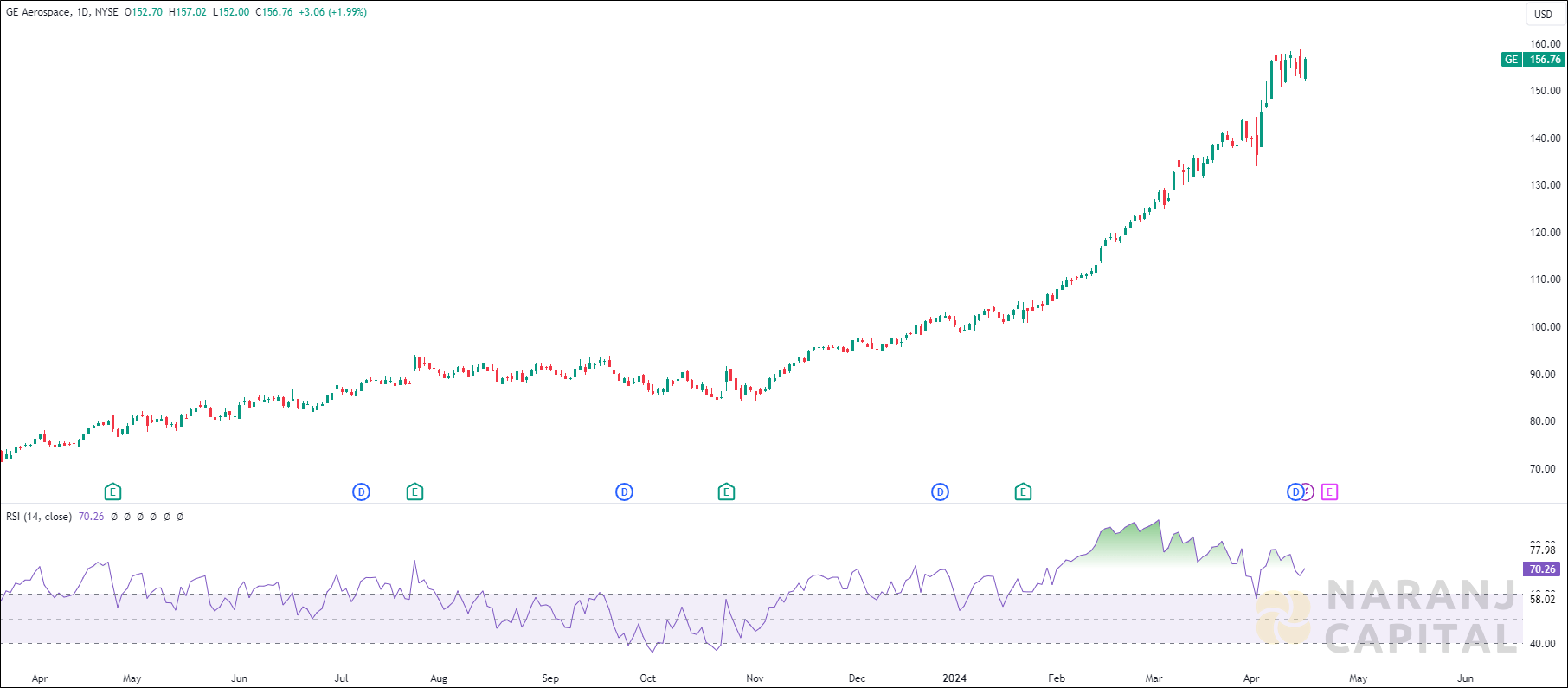
Task: Open the earnings marker E from late April 2023
Action: (112, 492)
